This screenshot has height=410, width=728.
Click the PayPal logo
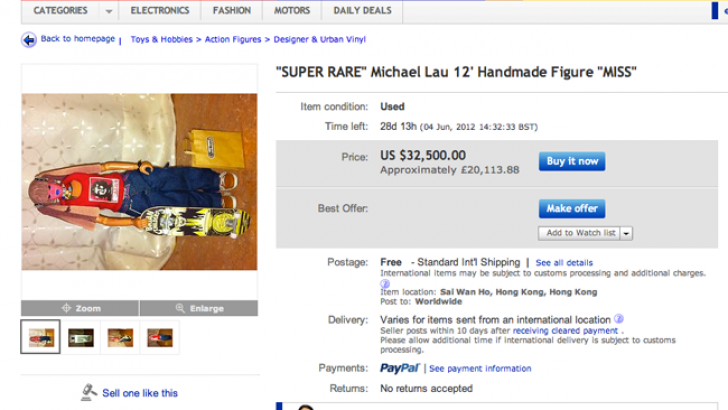[400, 368]
